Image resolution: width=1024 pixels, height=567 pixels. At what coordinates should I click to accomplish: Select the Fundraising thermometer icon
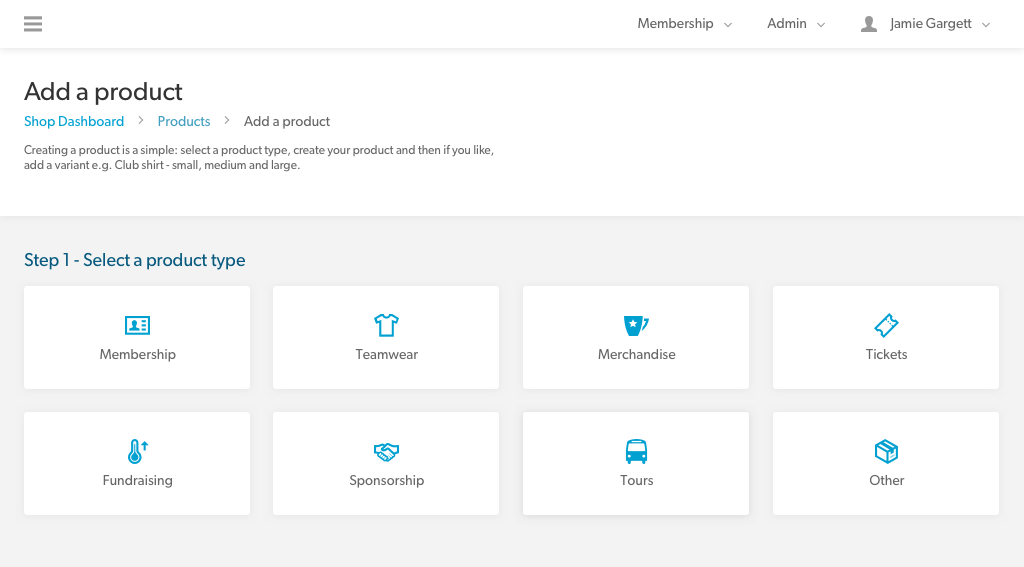(137, 451)
